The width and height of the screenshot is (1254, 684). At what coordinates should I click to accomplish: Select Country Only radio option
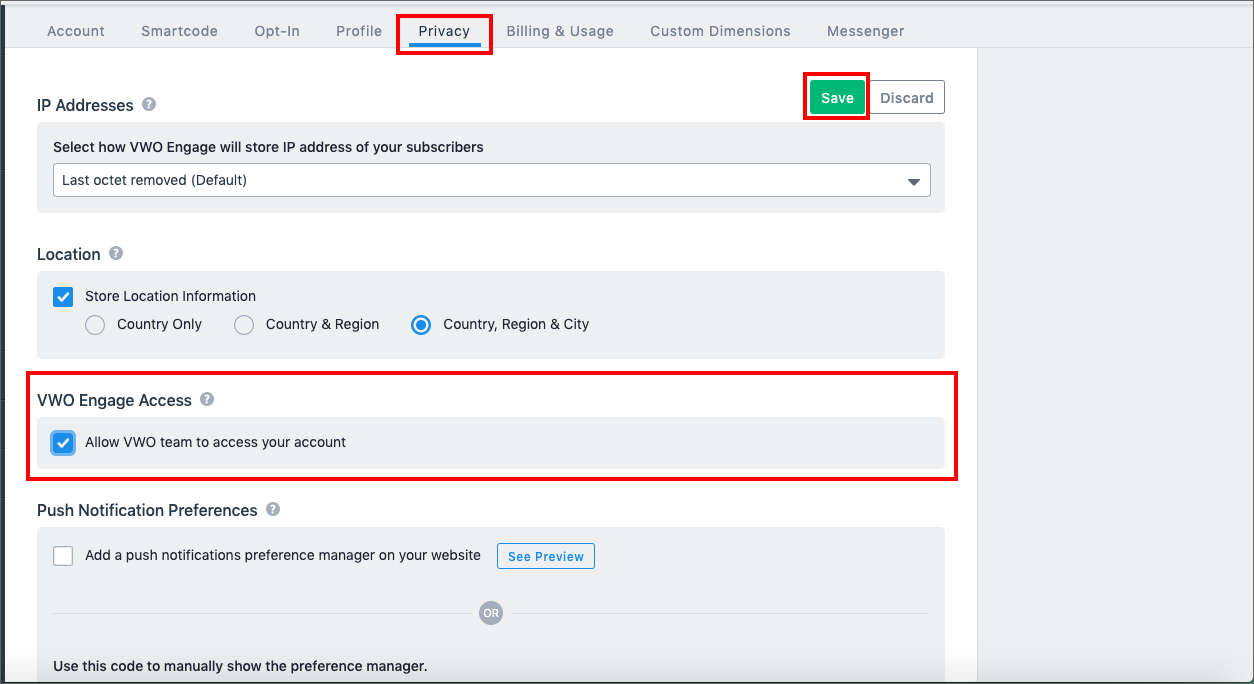point(95,325)
